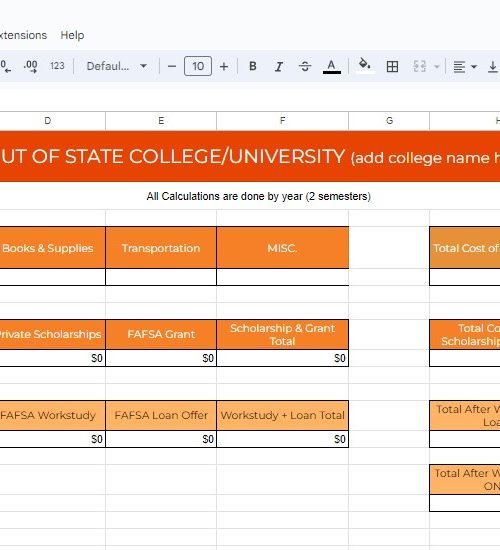The image size is (500, 550).
Task: Select the Books & Supplies header cell
Action: click(52, 248)
